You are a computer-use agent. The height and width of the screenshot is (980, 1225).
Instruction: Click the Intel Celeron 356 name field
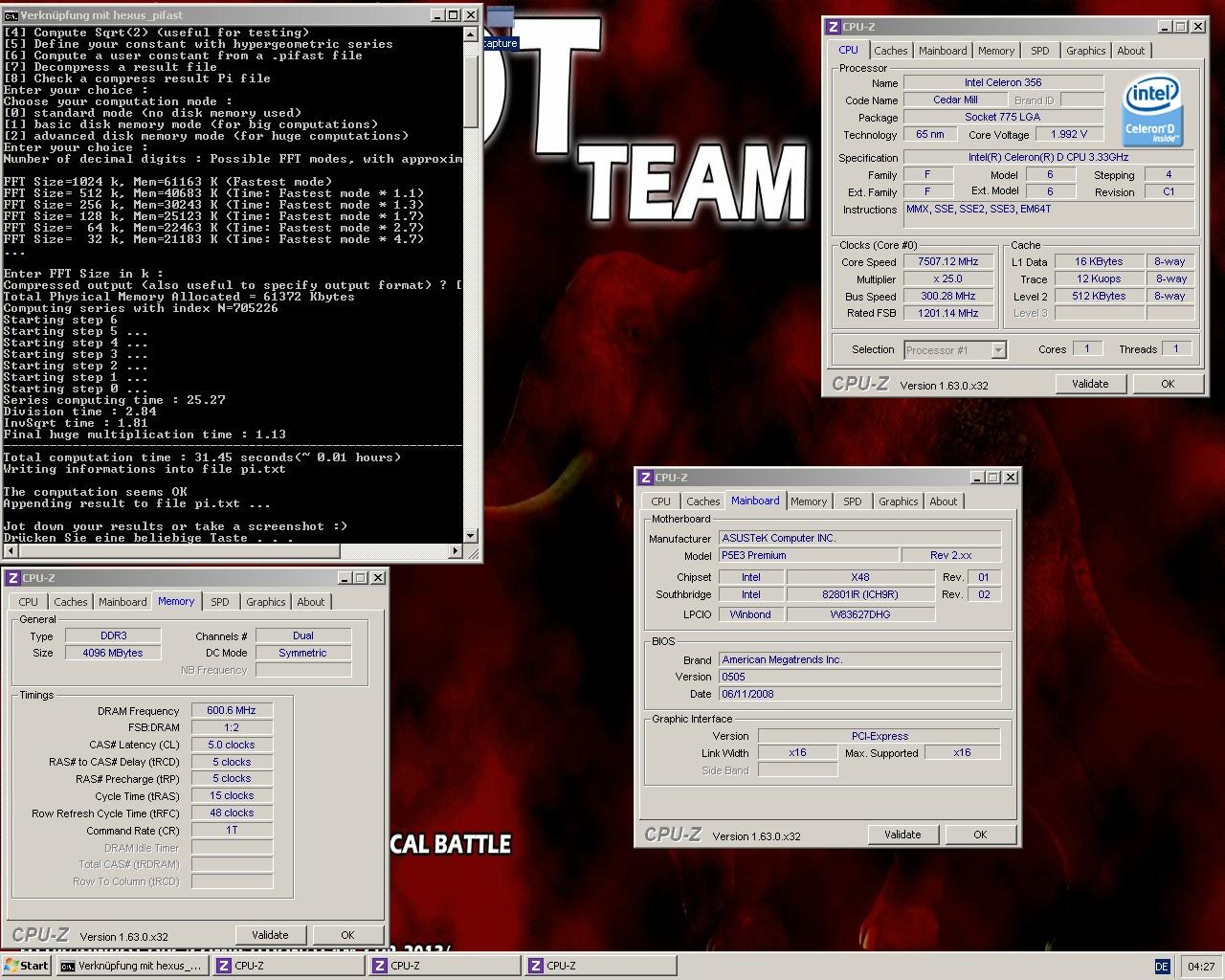pos(1003,83)
